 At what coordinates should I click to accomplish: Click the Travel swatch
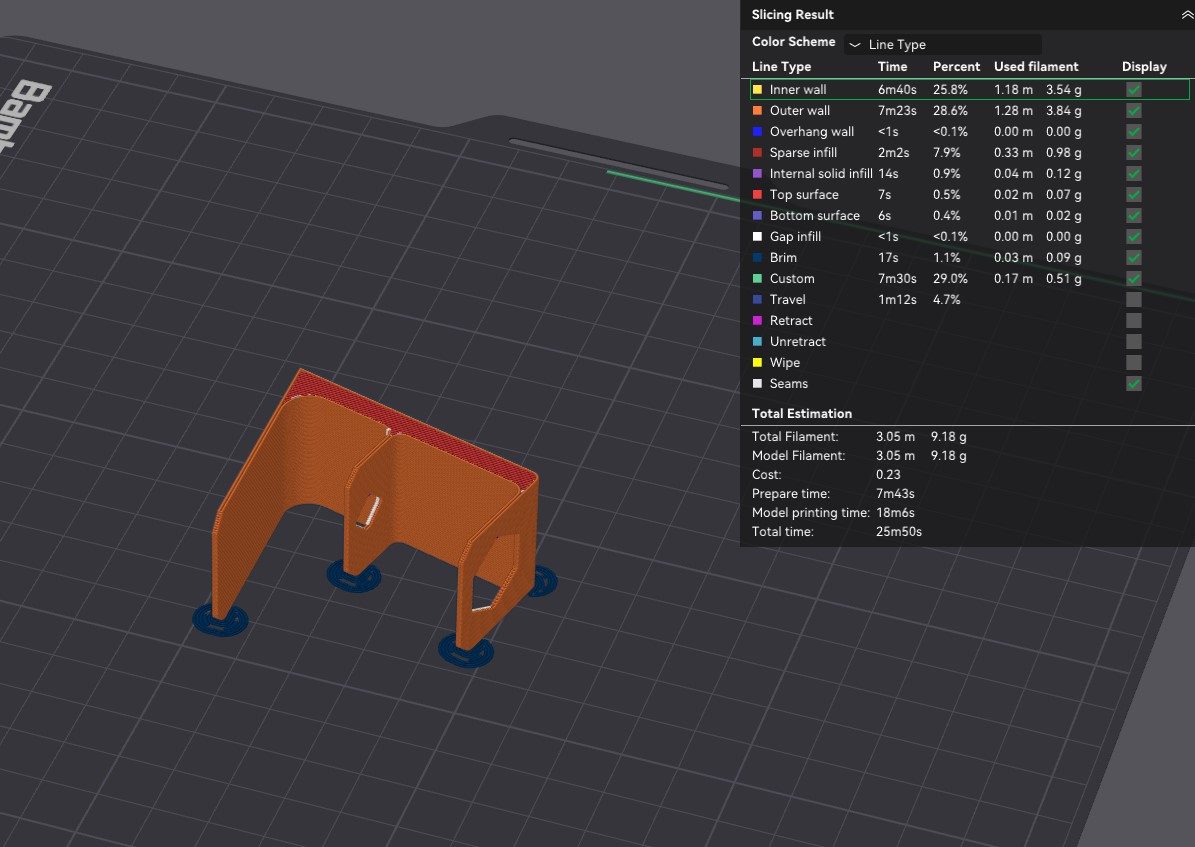pos(758,300)
